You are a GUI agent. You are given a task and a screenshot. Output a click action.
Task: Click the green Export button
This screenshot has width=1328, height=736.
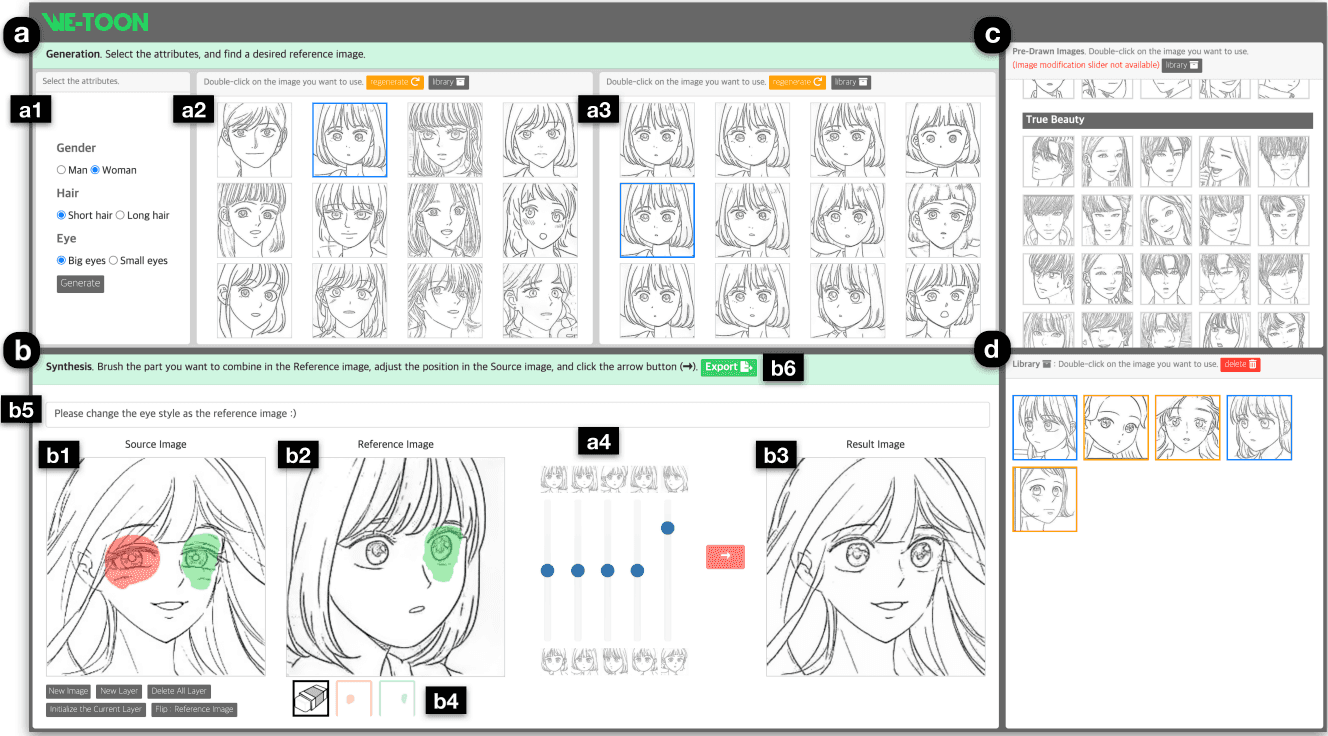click(x=728, y=367)
